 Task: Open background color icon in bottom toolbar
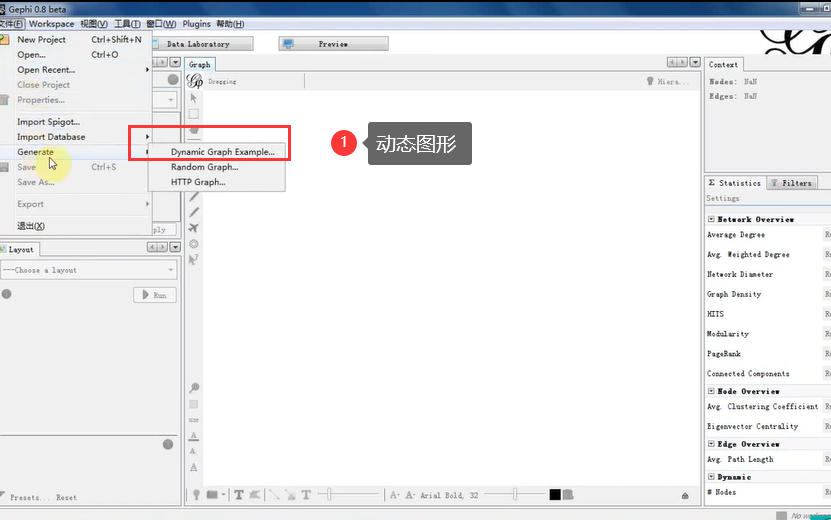point(212,495)
